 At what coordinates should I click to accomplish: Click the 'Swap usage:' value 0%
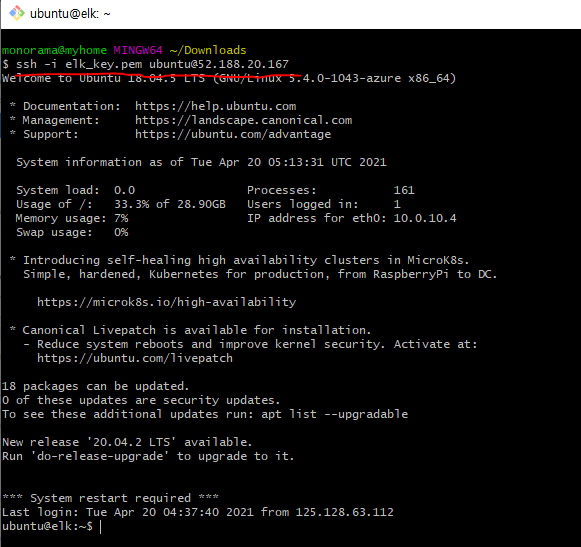[x=121, y=232]
